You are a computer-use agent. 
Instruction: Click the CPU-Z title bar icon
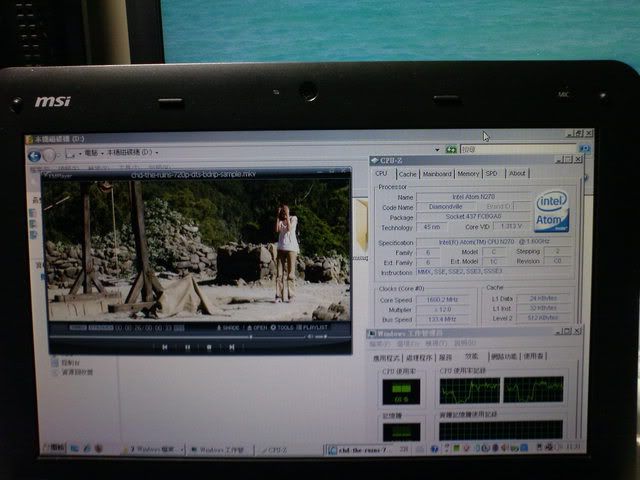click(x=375, y=160)
